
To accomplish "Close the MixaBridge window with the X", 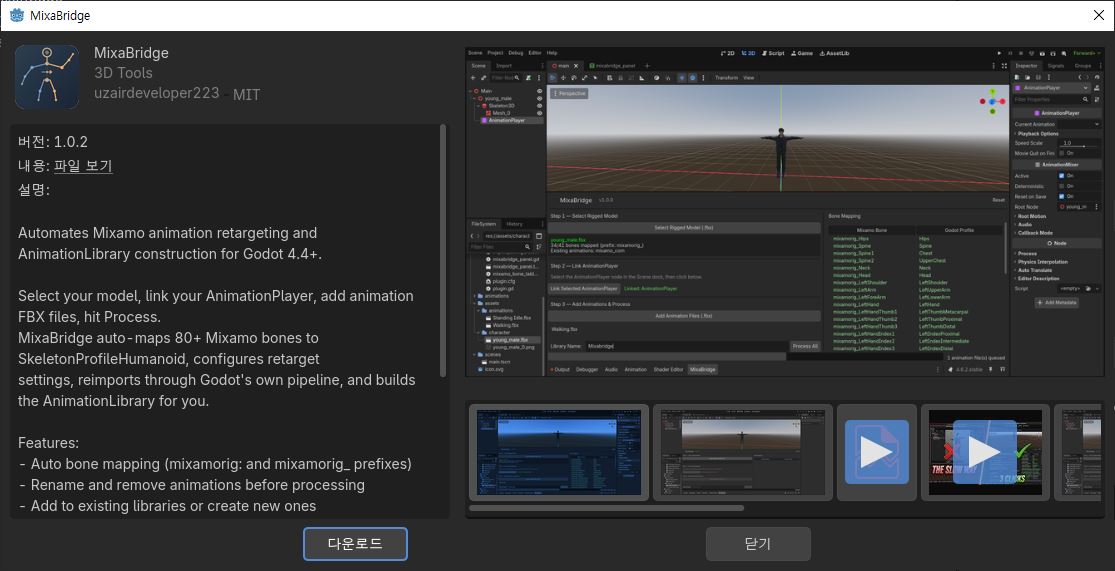I will point(1099,15).
